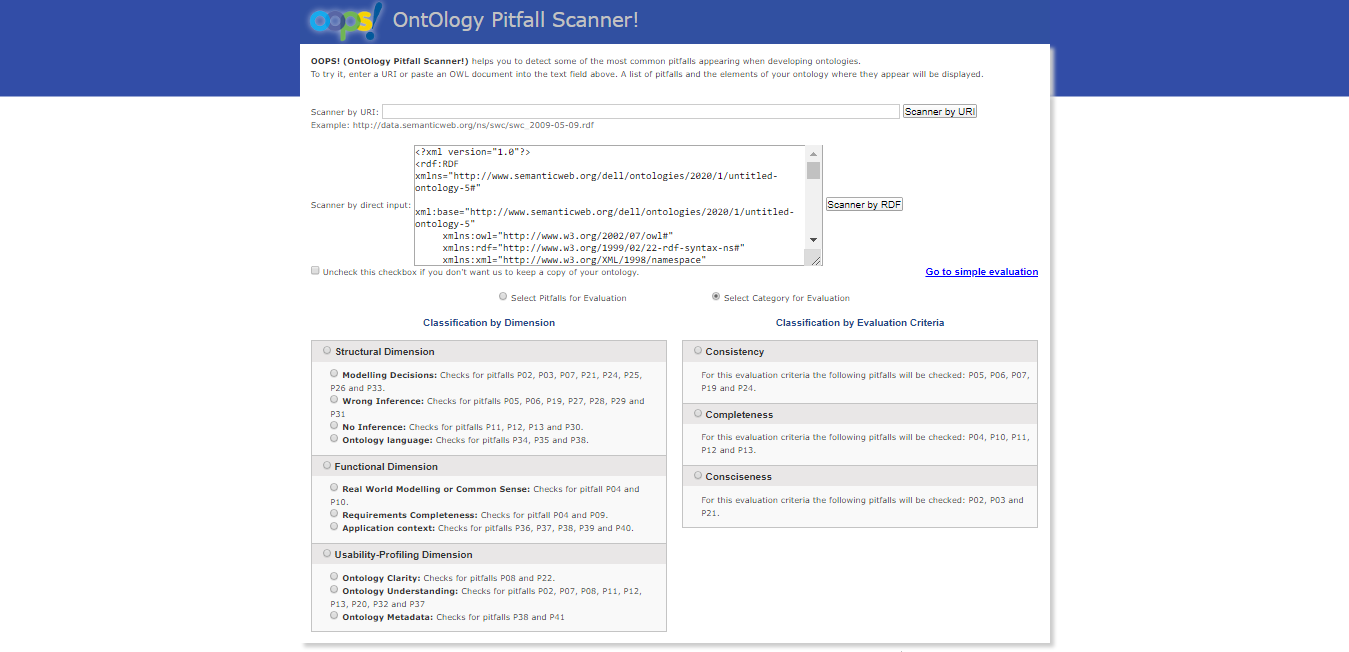The image size is (1349, 652).
Task: Select the Select Category for Evaluation radio button
Action: point(716,297)
